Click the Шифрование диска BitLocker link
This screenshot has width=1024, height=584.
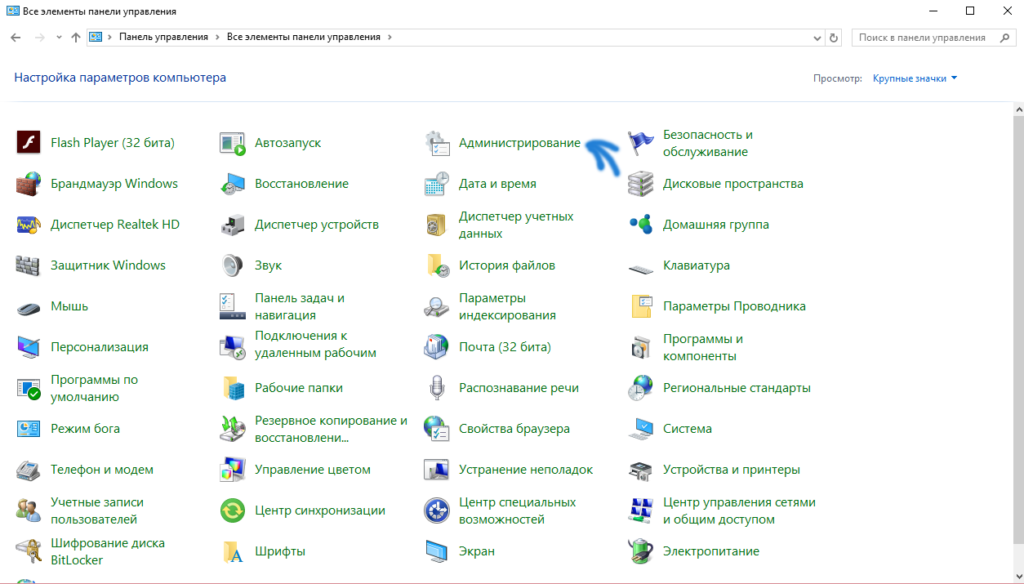pyautogui.click(x=107, y=551)
